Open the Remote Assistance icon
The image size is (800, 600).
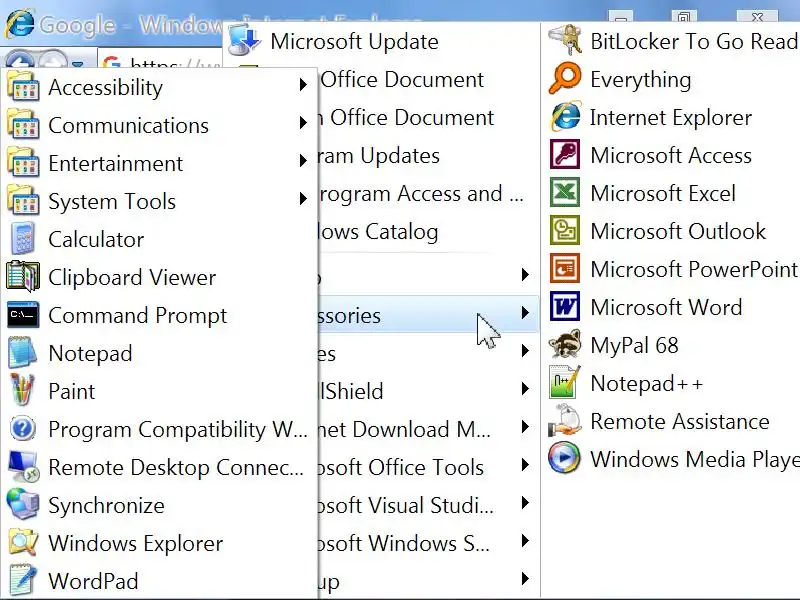(565, 421)
